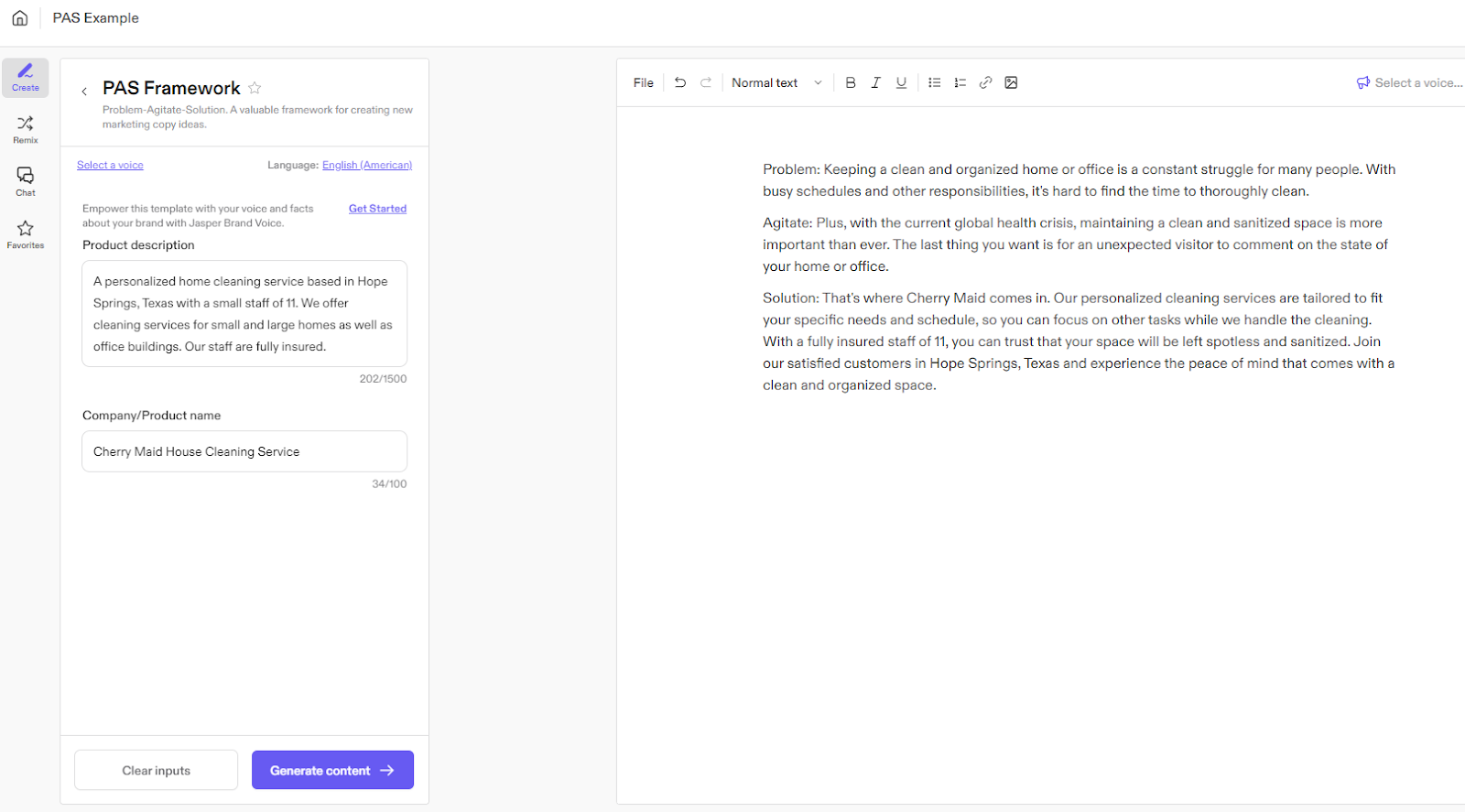Insert a bulleted list
The width and height of the screenshot is (1465, 812).
(935, 82)
